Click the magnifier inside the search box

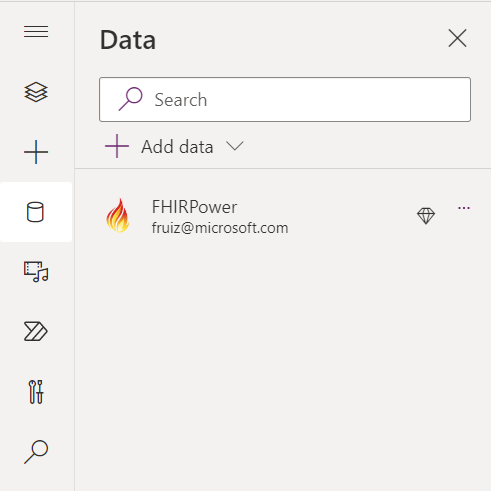click(130, 99)
